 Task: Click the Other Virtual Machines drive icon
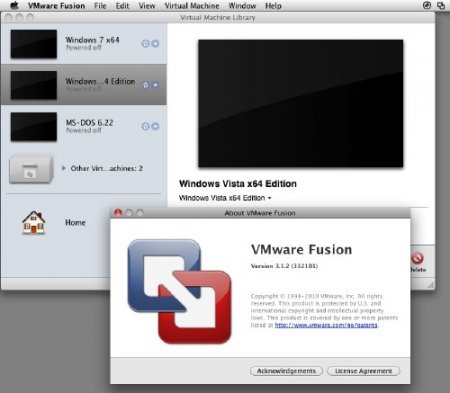(x=31, y=169)
